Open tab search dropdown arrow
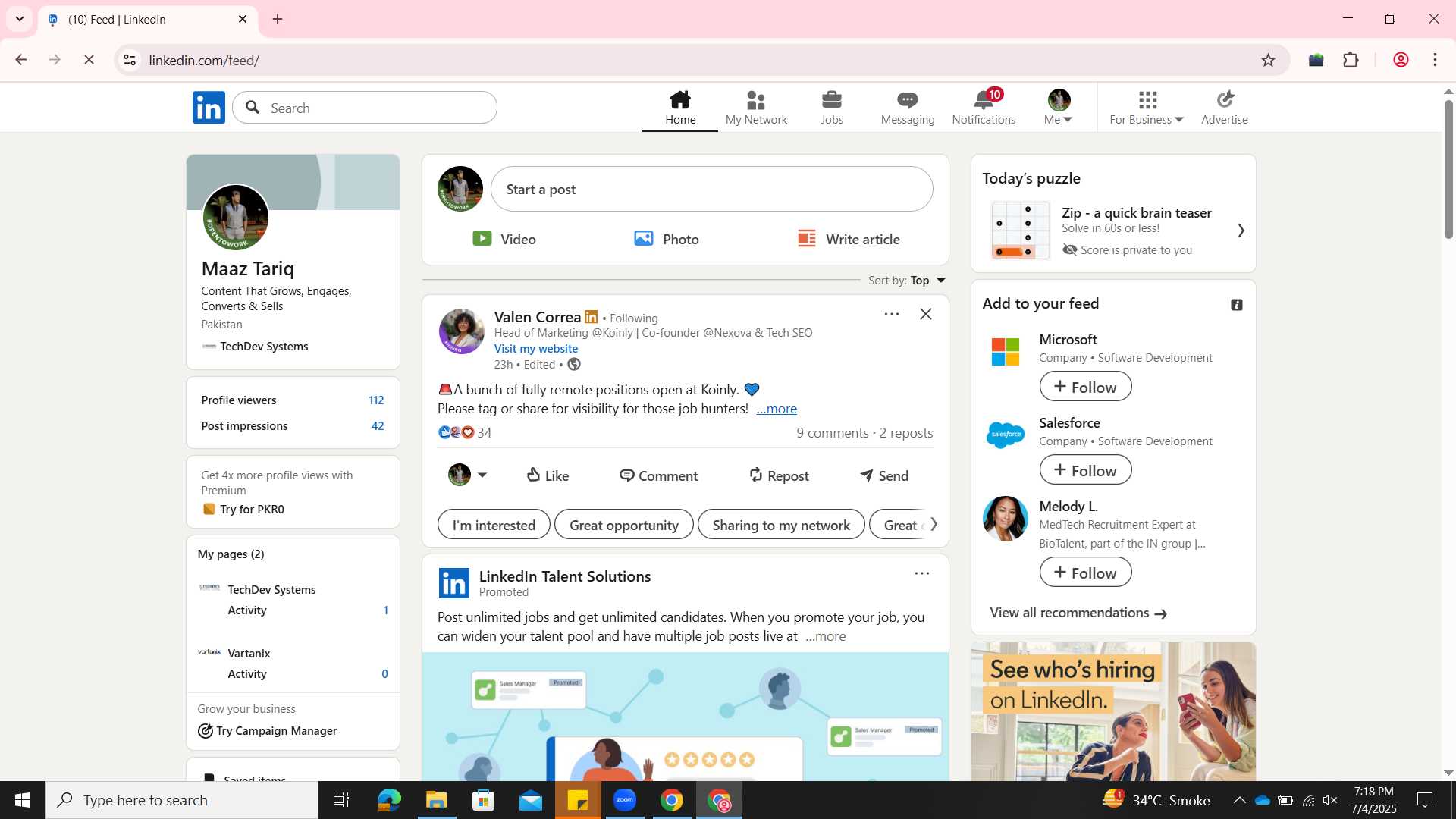The height and width of the screenshot is (819, 1456). pos(20,20)
